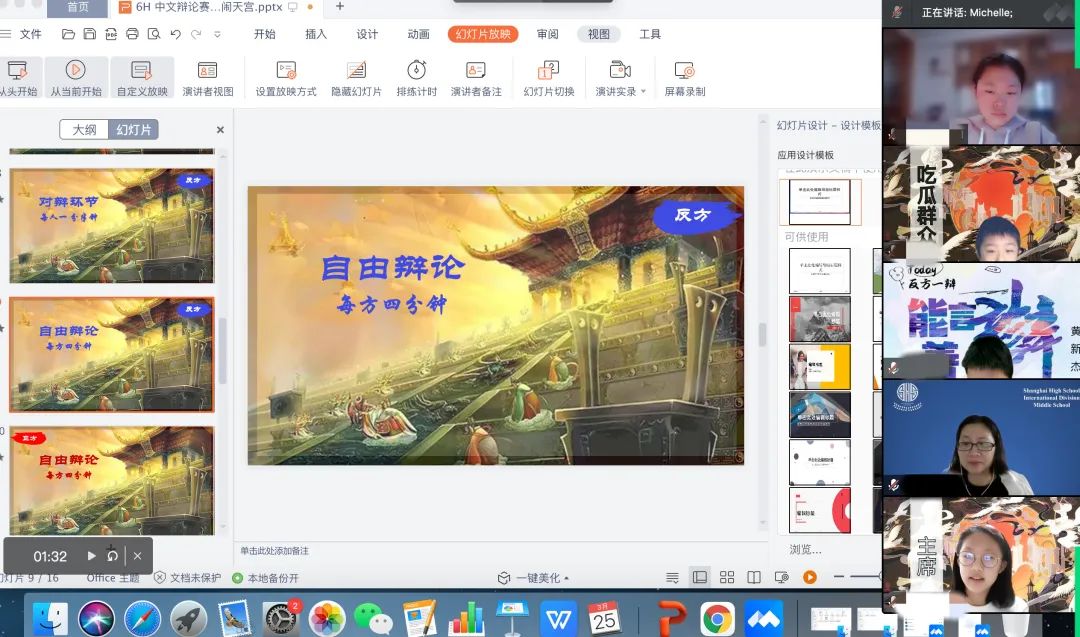Open WeChat from the dock
The image size is (1080, 637).
[x=372, y=618]
